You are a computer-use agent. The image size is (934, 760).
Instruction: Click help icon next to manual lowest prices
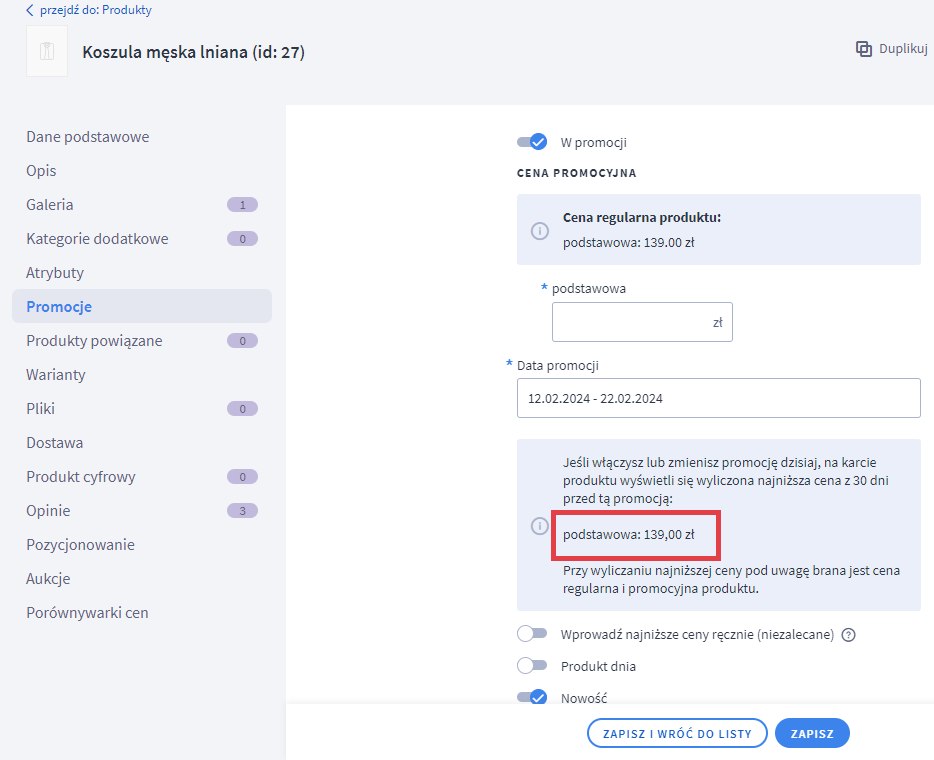pos(849,634)
